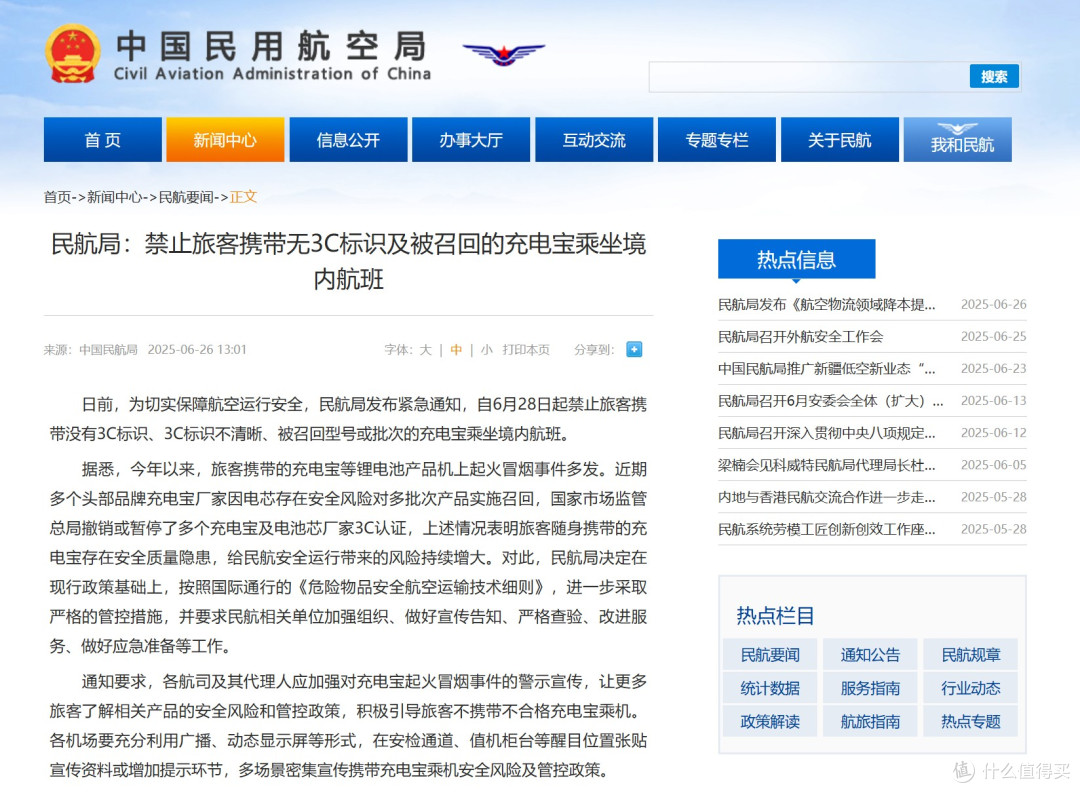Open 办事大厅 navigation tab
The image size is (1080, 793).
471,140
